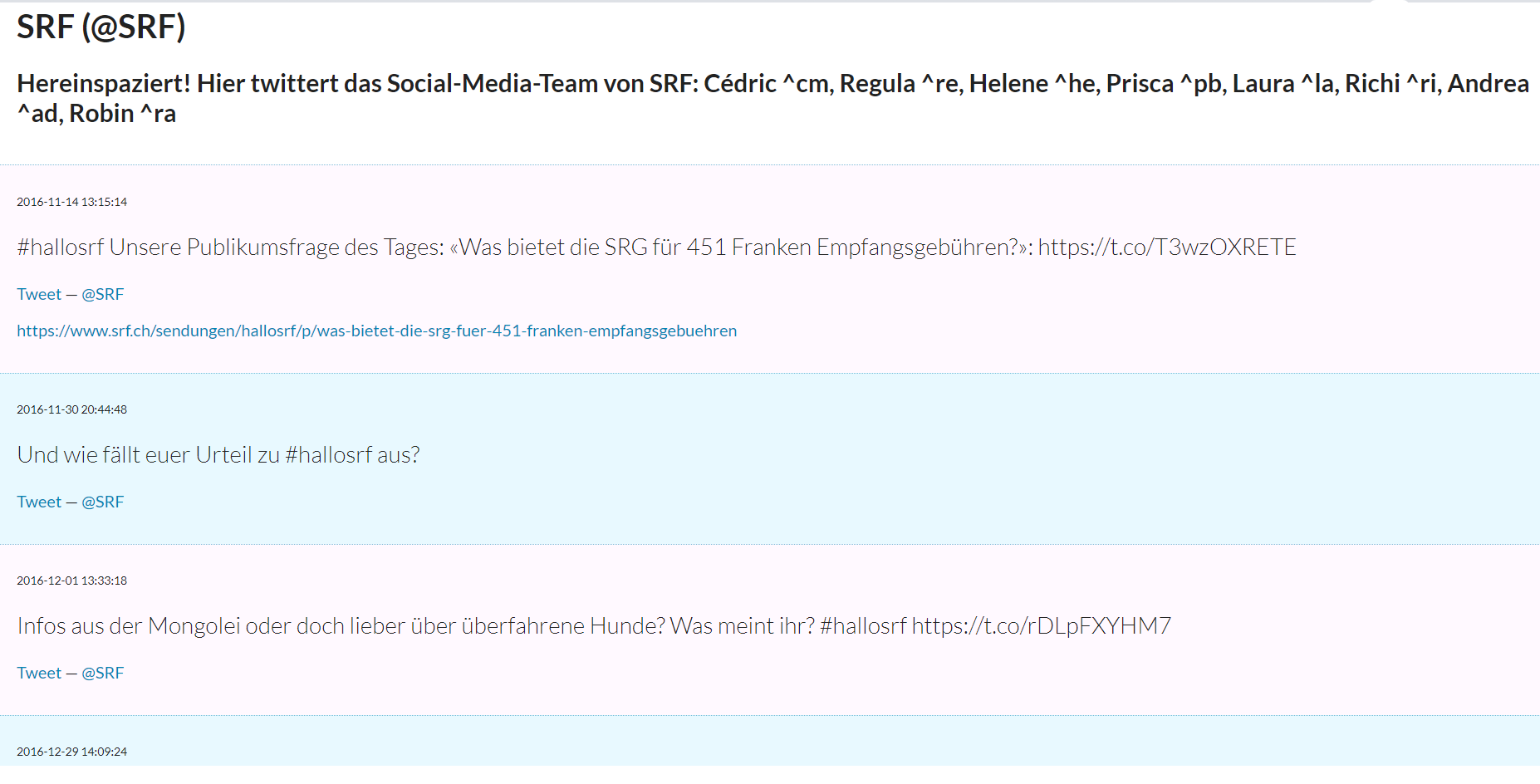Click the timestamp 2016-12-01 13:33:18
The width and height of the screenshot is (1540, 784).
click(x=71, y=581)
